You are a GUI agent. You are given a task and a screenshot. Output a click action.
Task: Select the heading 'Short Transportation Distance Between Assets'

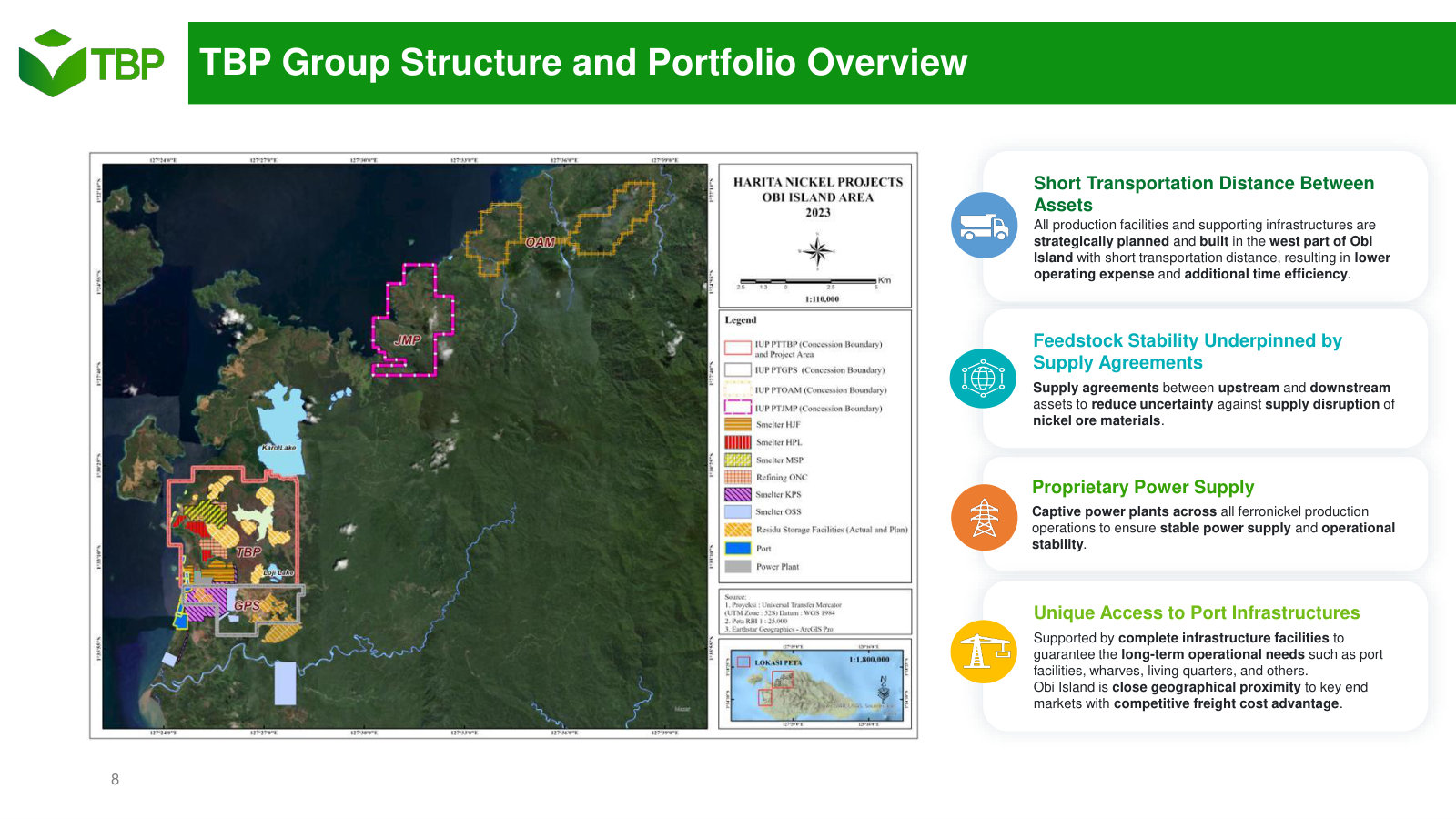1203,194
